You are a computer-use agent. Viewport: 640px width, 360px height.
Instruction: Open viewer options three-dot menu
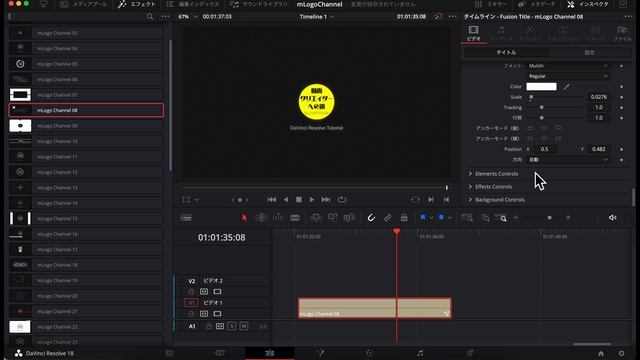[452, 17]
